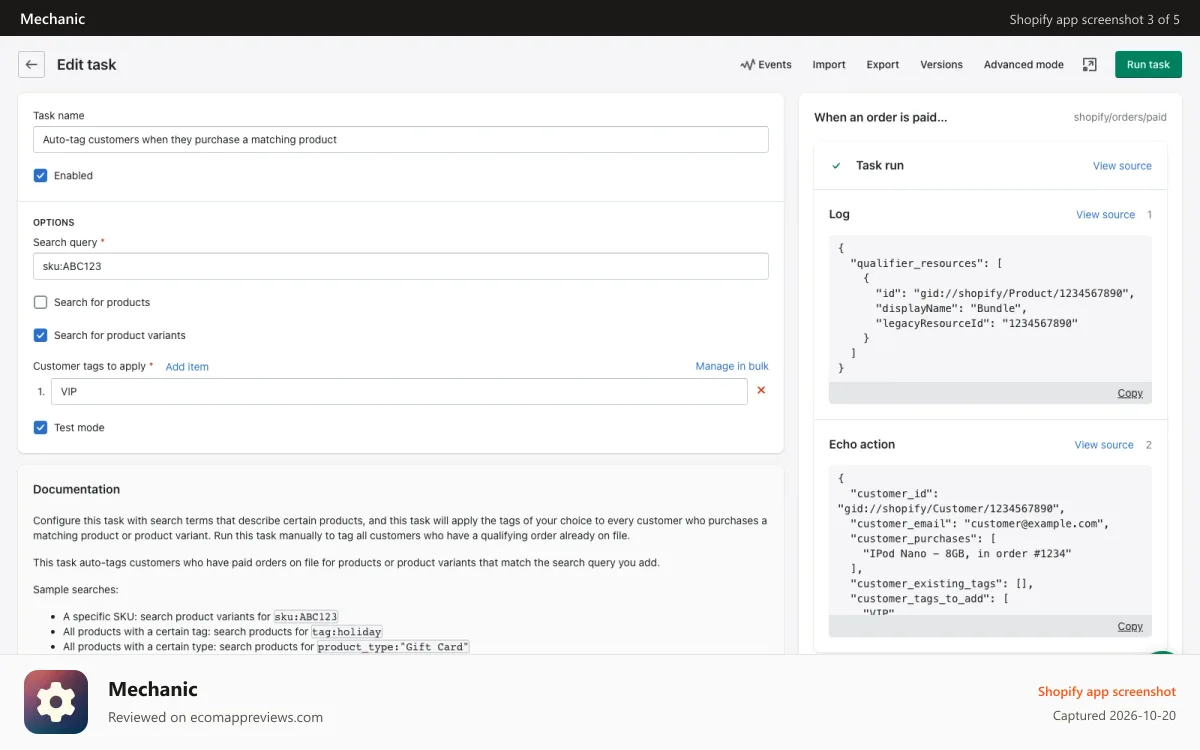Click 'Reviewed on ecomappreviews.com' text
The width and height of the screenshot is (1200, 750).
pyautogui.click(x=215, y=717)
